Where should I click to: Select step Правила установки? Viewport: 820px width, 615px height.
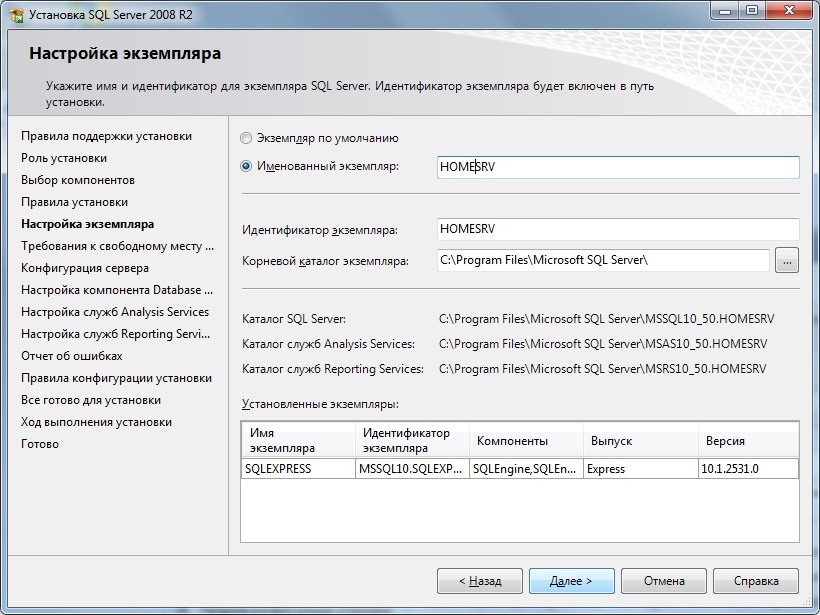74,202
